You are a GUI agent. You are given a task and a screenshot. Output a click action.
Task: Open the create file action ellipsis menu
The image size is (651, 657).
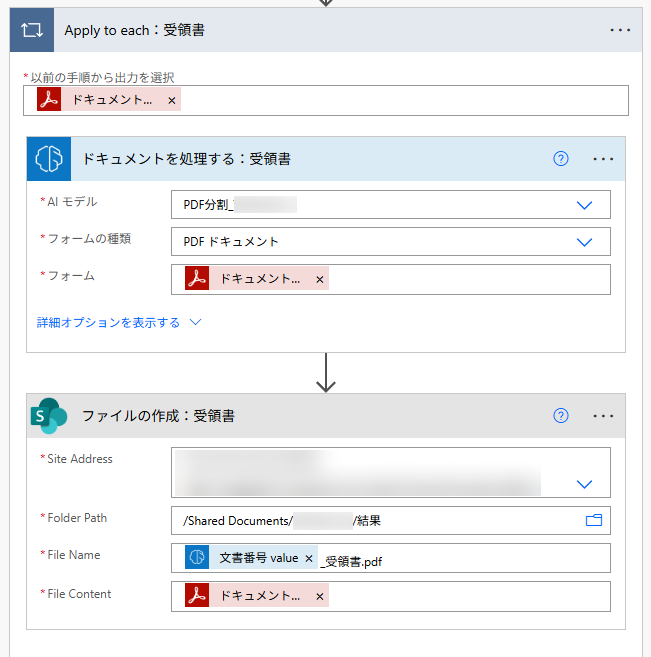click(x=603, y=416)
